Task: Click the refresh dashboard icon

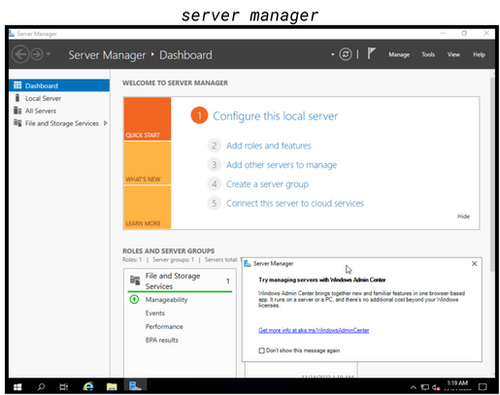Action: pyautogui.click(x=345, y=54)
